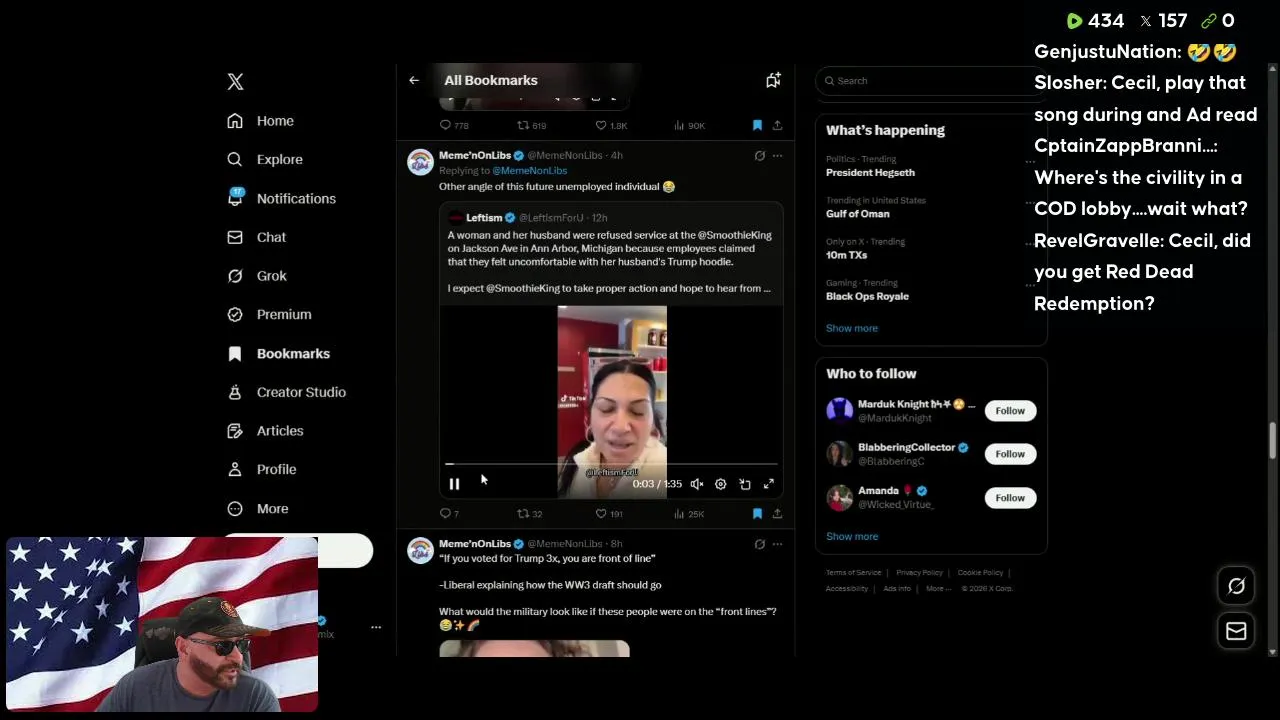1280x720 pixels.
Task: Like the post with 191 likes
Action: click(x=601, y=513)
